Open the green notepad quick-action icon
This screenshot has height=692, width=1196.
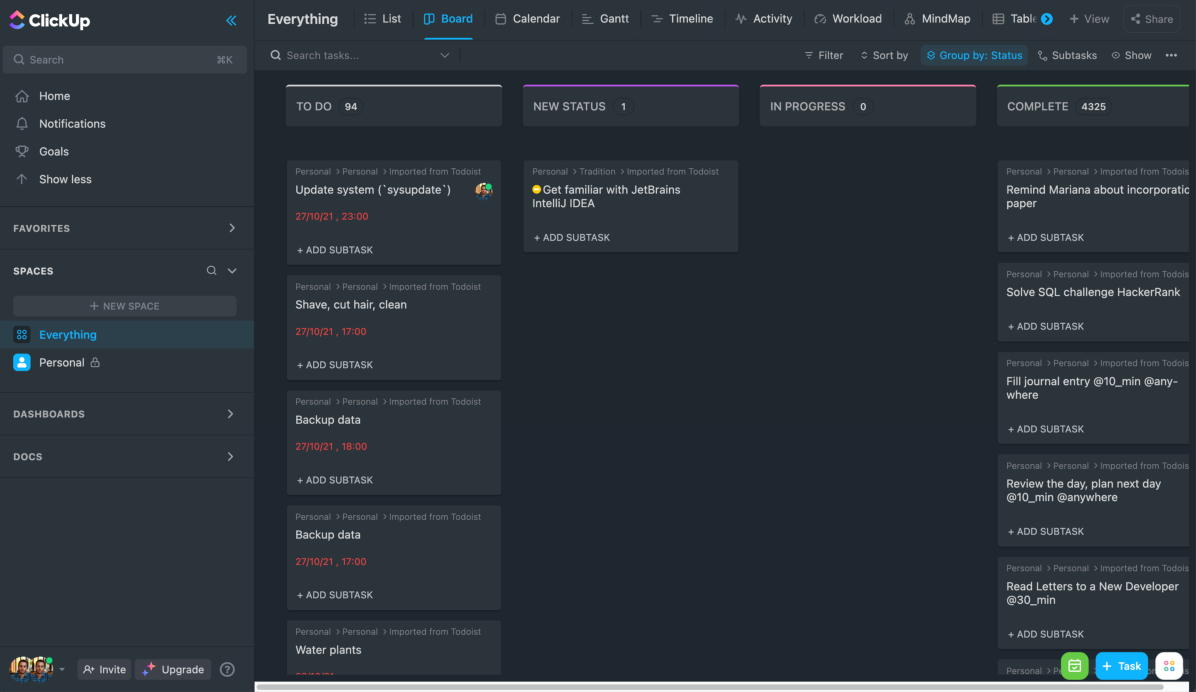coord(1074,666)
